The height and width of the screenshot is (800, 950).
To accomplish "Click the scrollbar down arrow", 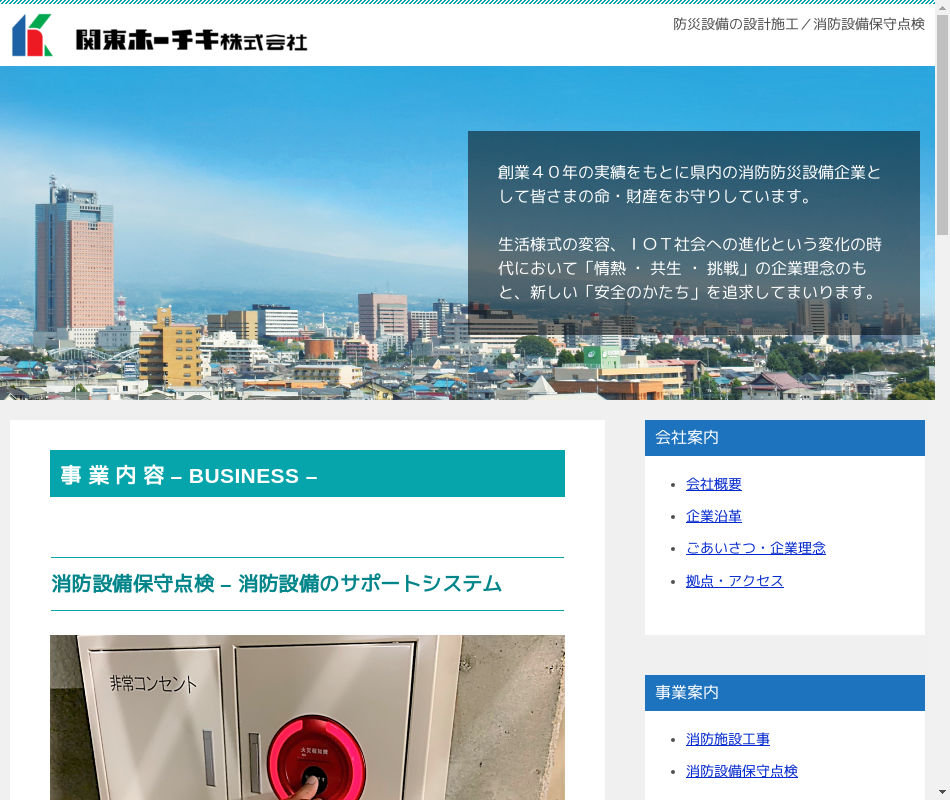I will coord(942,792).
